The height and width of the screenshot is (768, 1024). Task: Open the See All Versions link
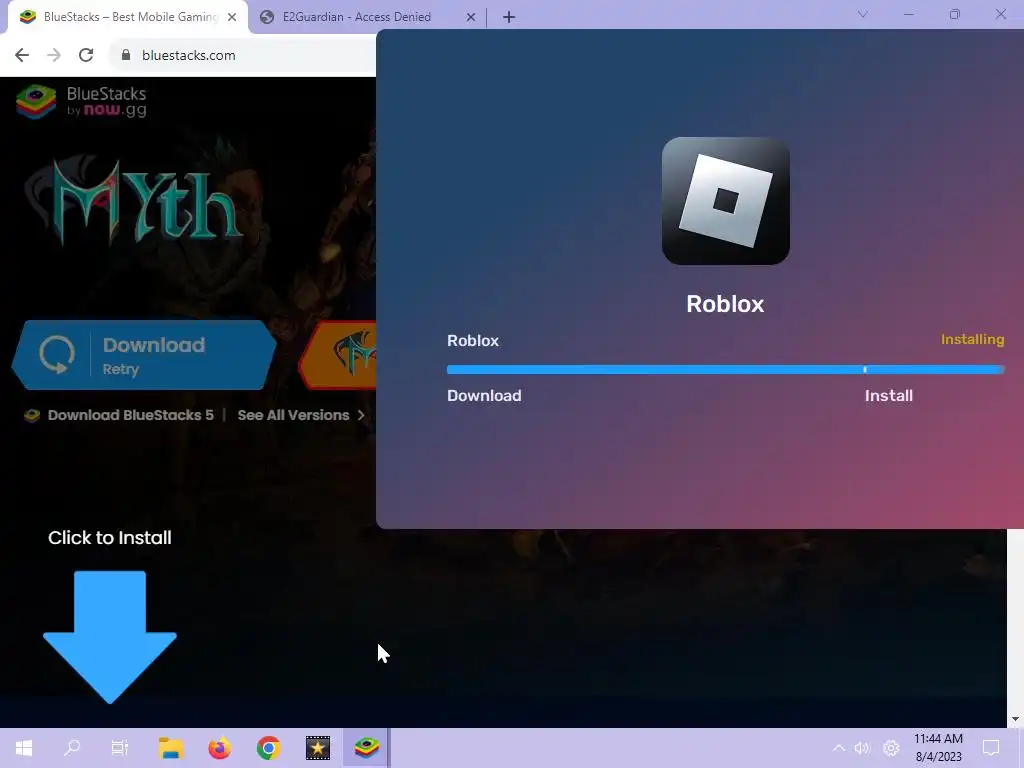click(293, 415)
